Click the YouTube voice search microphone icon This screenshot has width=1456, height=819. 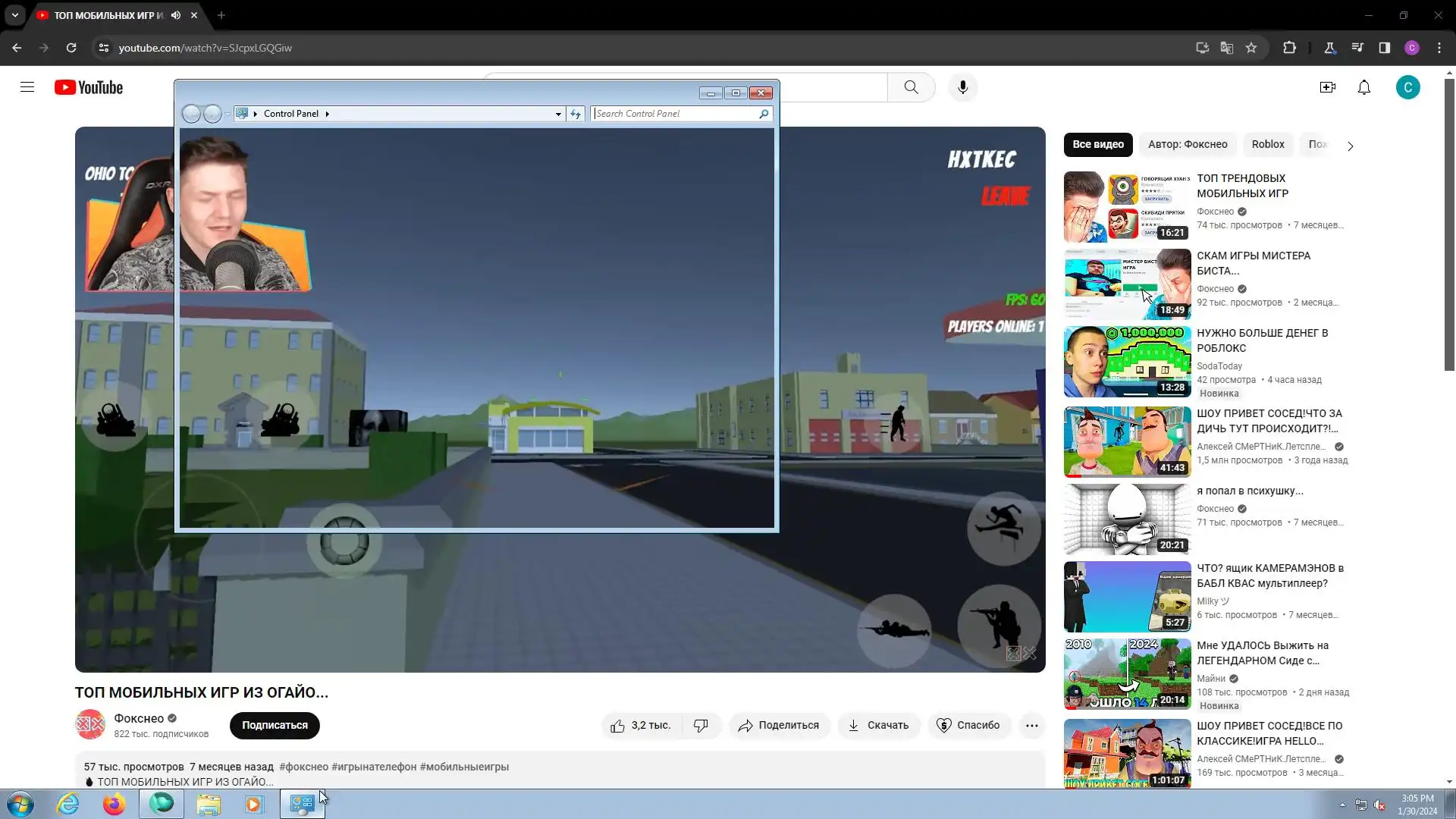pos(962,87)
